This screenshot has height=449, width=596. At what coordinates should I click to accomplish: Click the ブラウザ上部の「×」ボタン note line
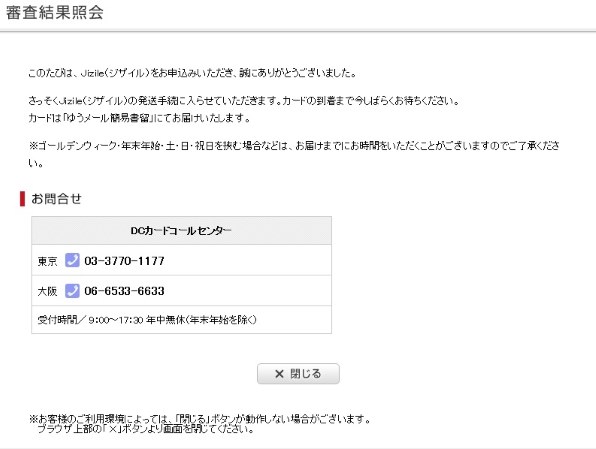[x=146, y=430]
